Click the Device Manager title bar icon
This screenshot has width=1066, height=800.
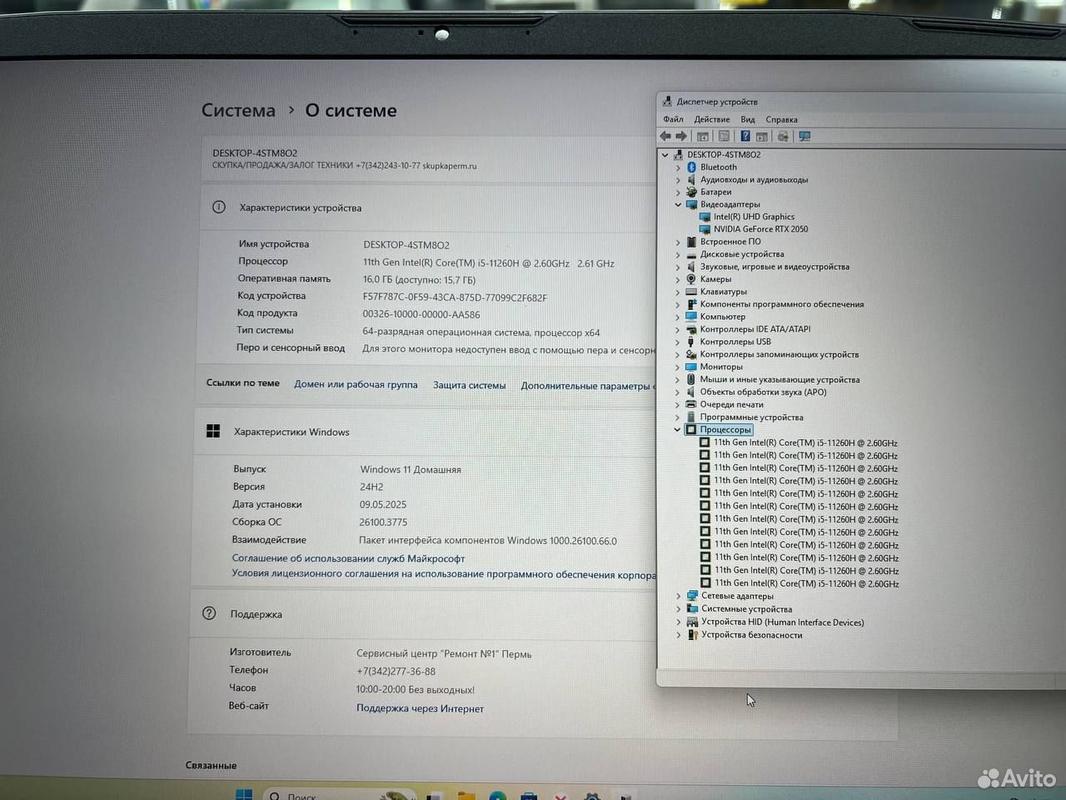668,101
